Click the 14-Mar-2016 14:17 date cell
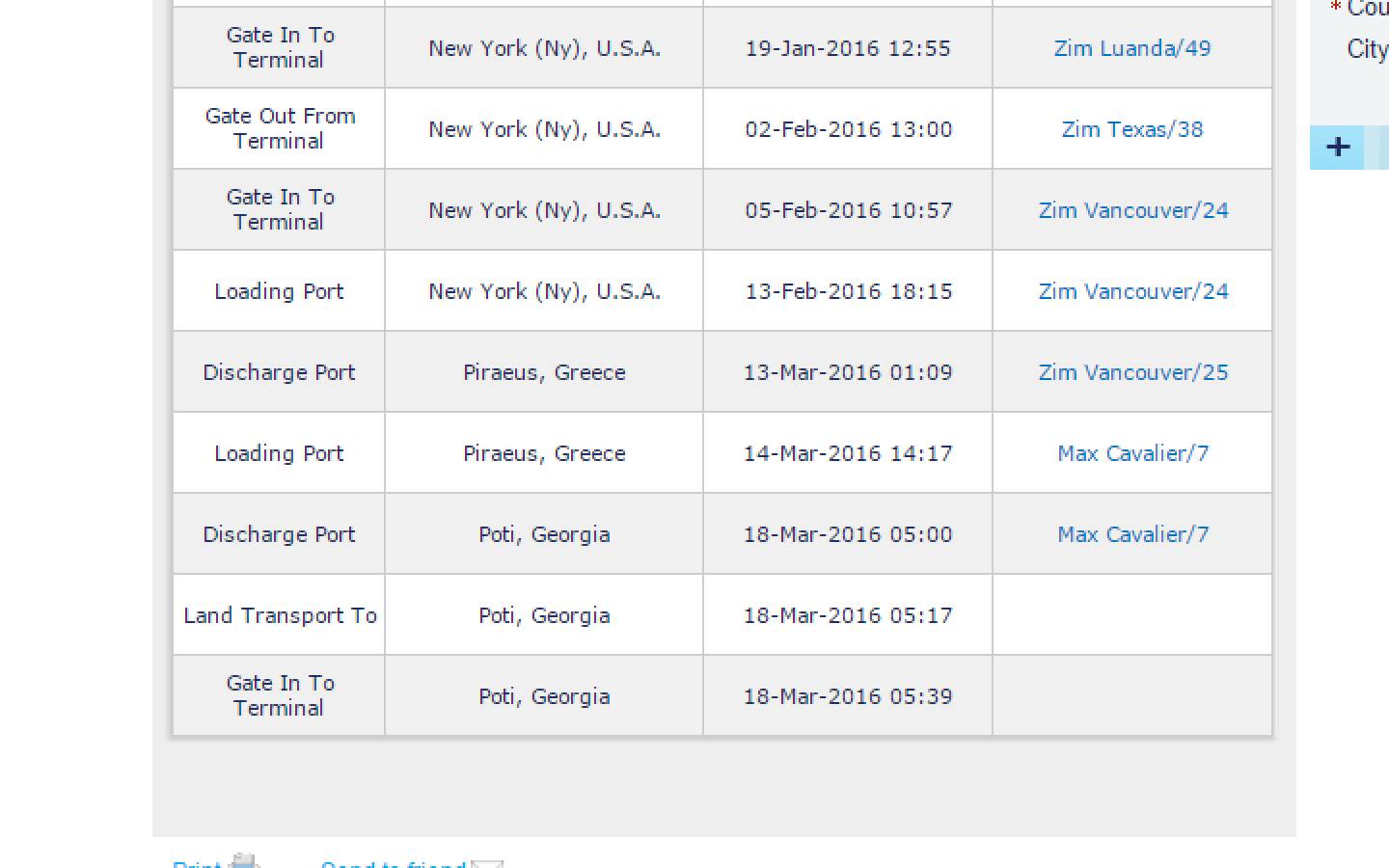This screenshot has height=868, width=1389. click(848, 453)
